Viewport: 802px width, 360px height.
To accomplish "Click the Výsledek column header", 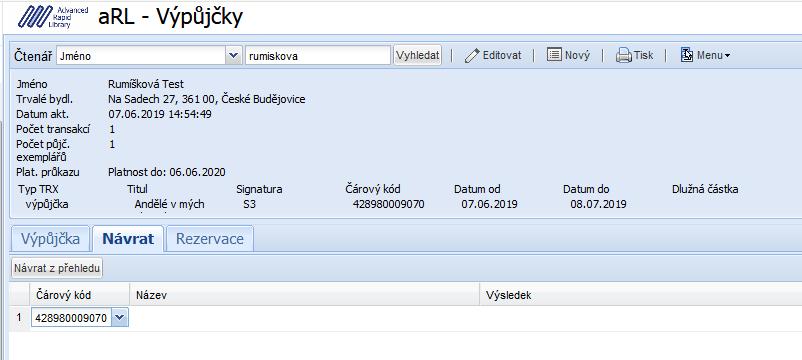I will [640, 295].
